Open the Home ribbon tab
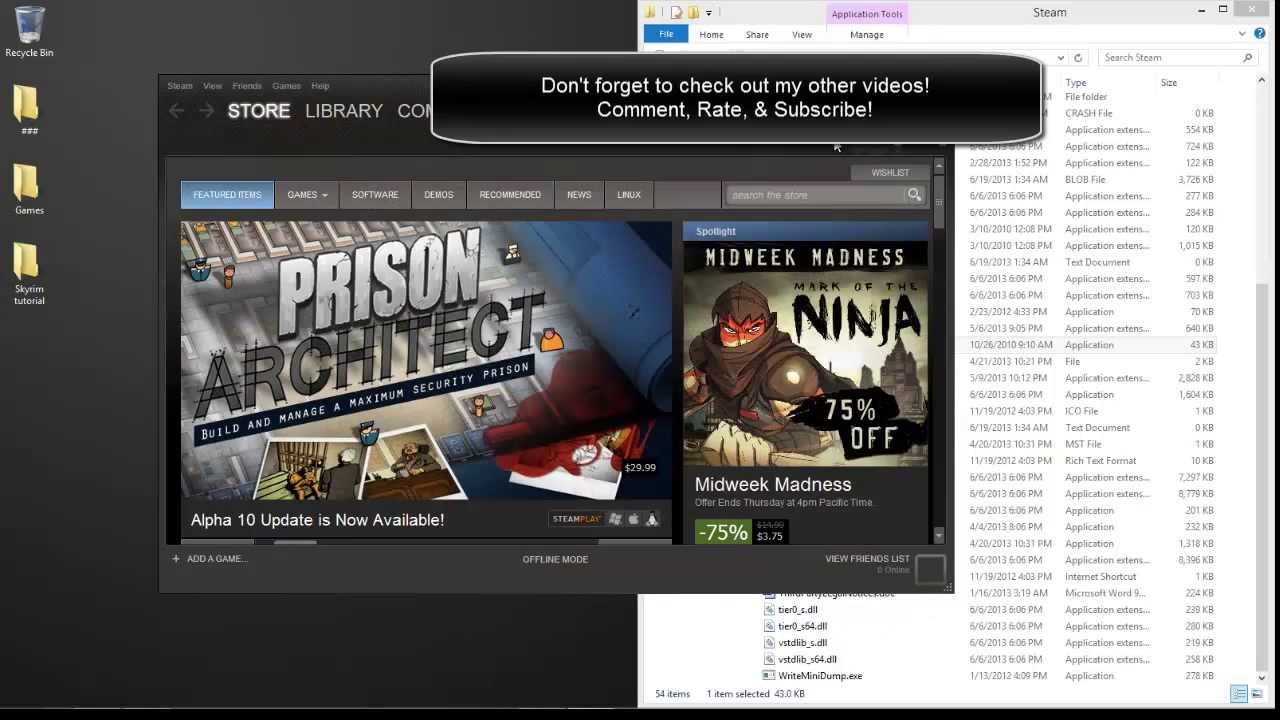This screenshot has width=1280, height=720. [711, 35]
